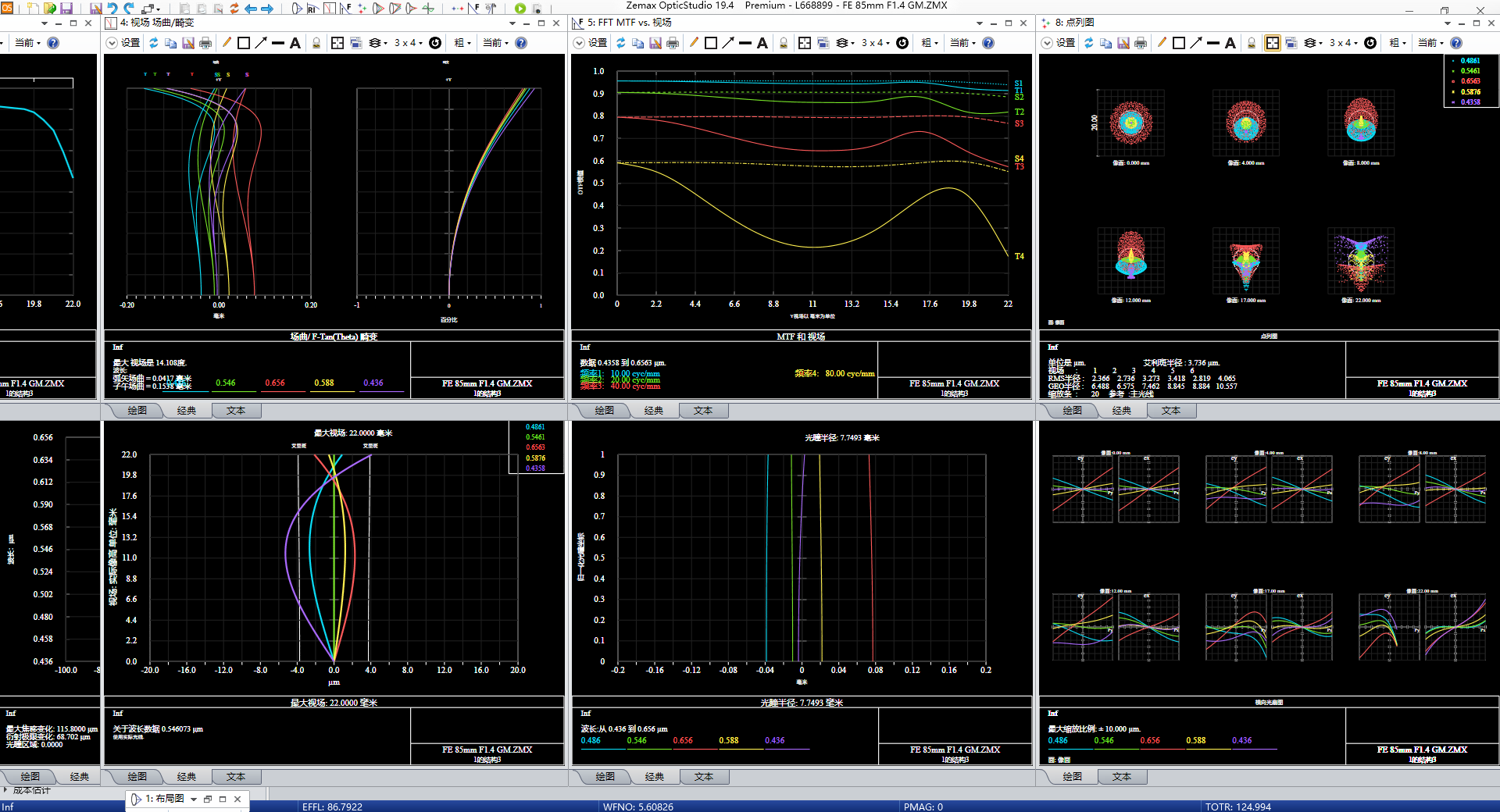Screen dimensions: 1500x812
Task: Click the undo arrow in main toolbar
Action: click(112, 9)
